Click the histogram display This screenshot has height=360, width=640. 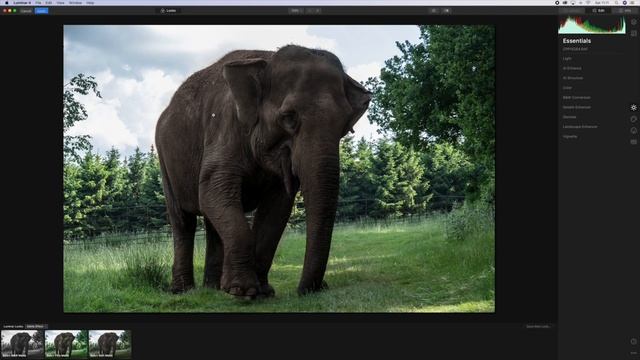click(x=592, y=25)
